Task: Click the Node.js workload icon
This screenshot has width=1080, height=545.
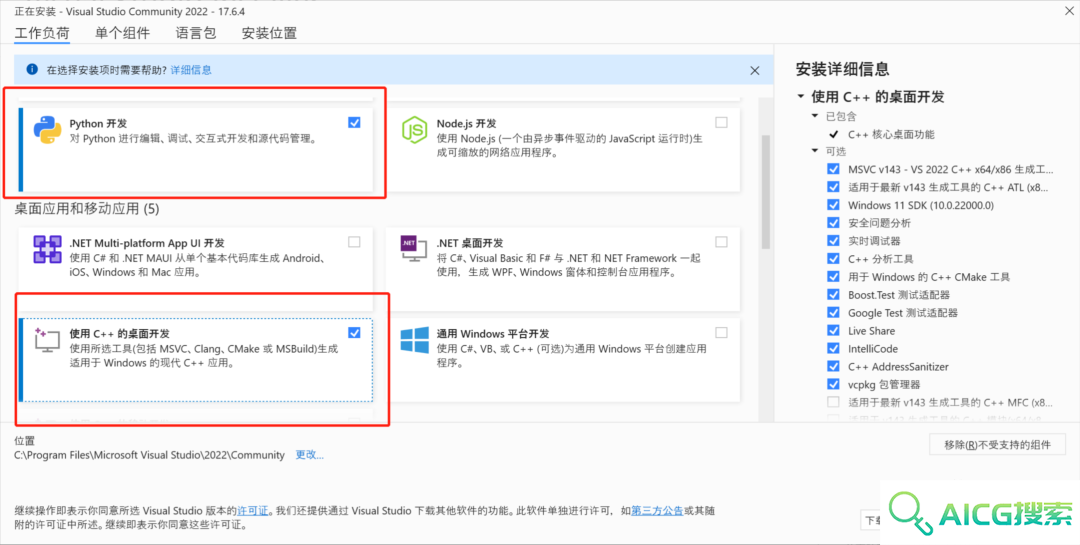Action: [415, 130]
